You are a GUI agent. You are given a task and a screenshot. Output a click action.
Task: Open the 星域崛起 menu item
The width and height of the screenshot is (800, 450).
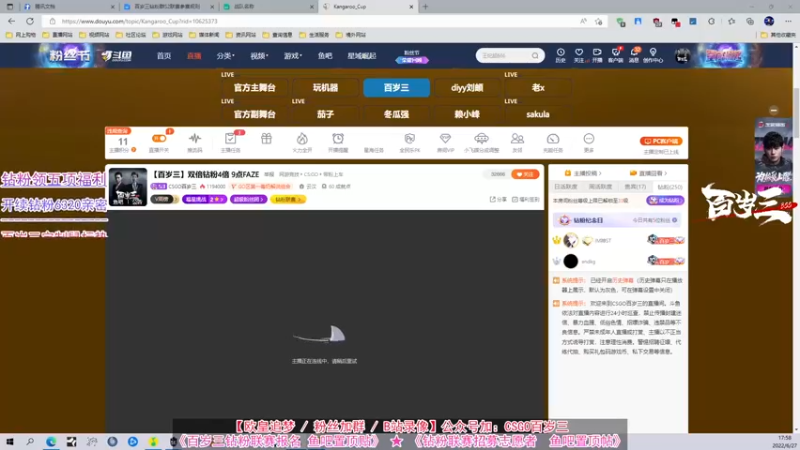click(x=362, y=56)
